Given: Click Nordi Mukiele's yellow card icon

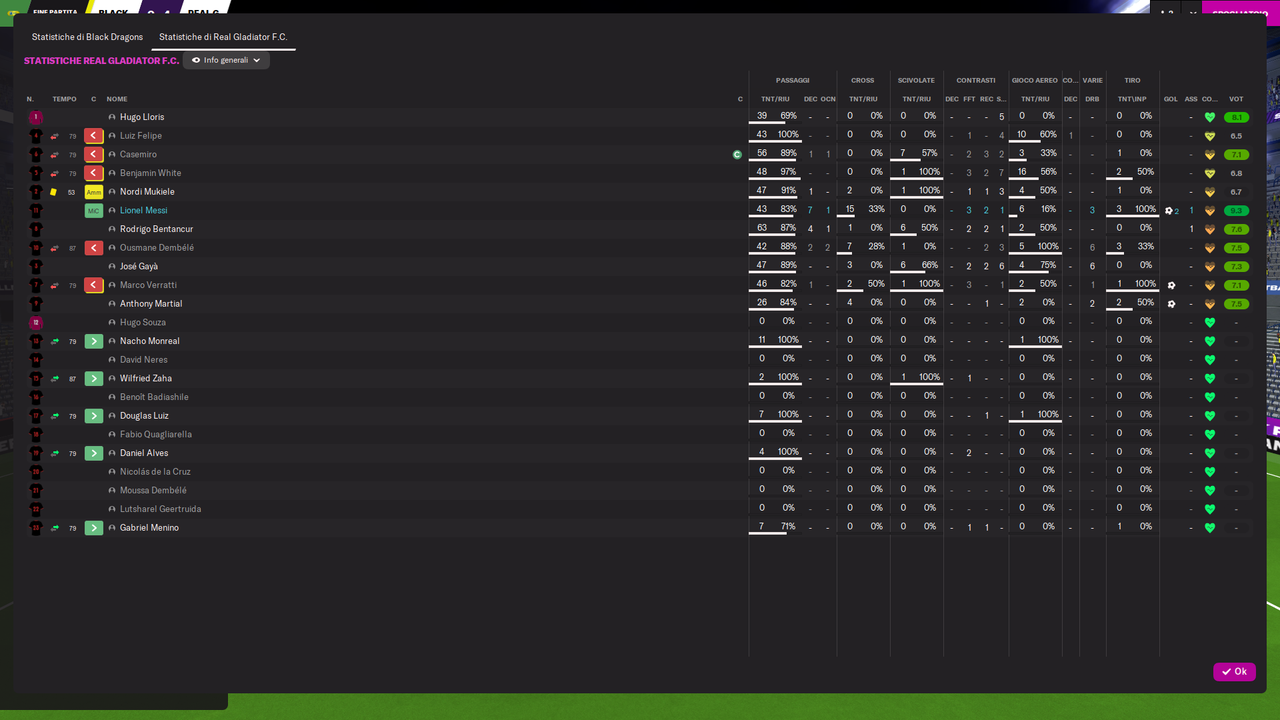Looking at the screenshot, I should [54, 192].
